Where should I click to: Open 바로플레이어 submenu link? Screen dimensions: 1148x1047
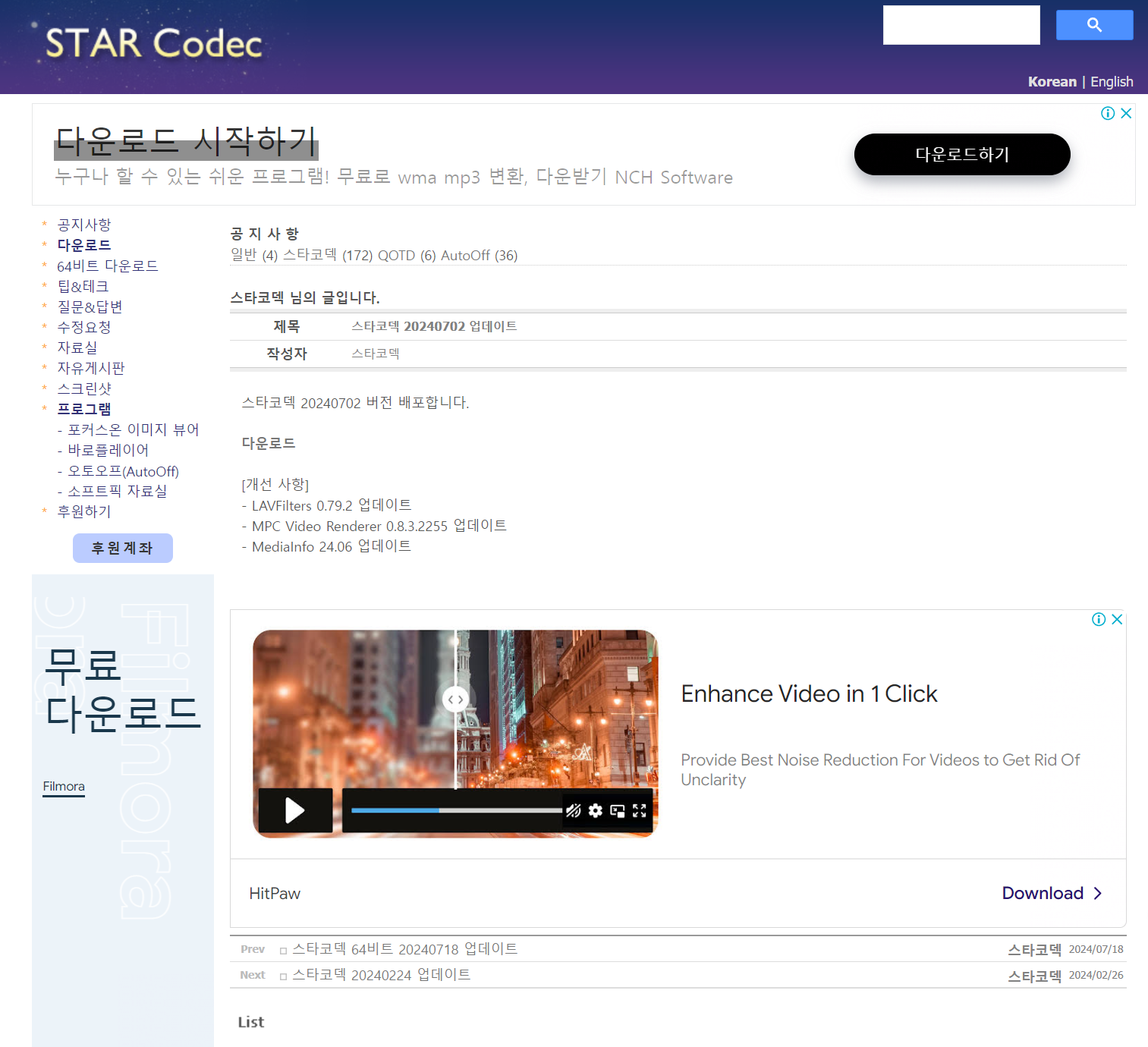(x=109, y=450)
